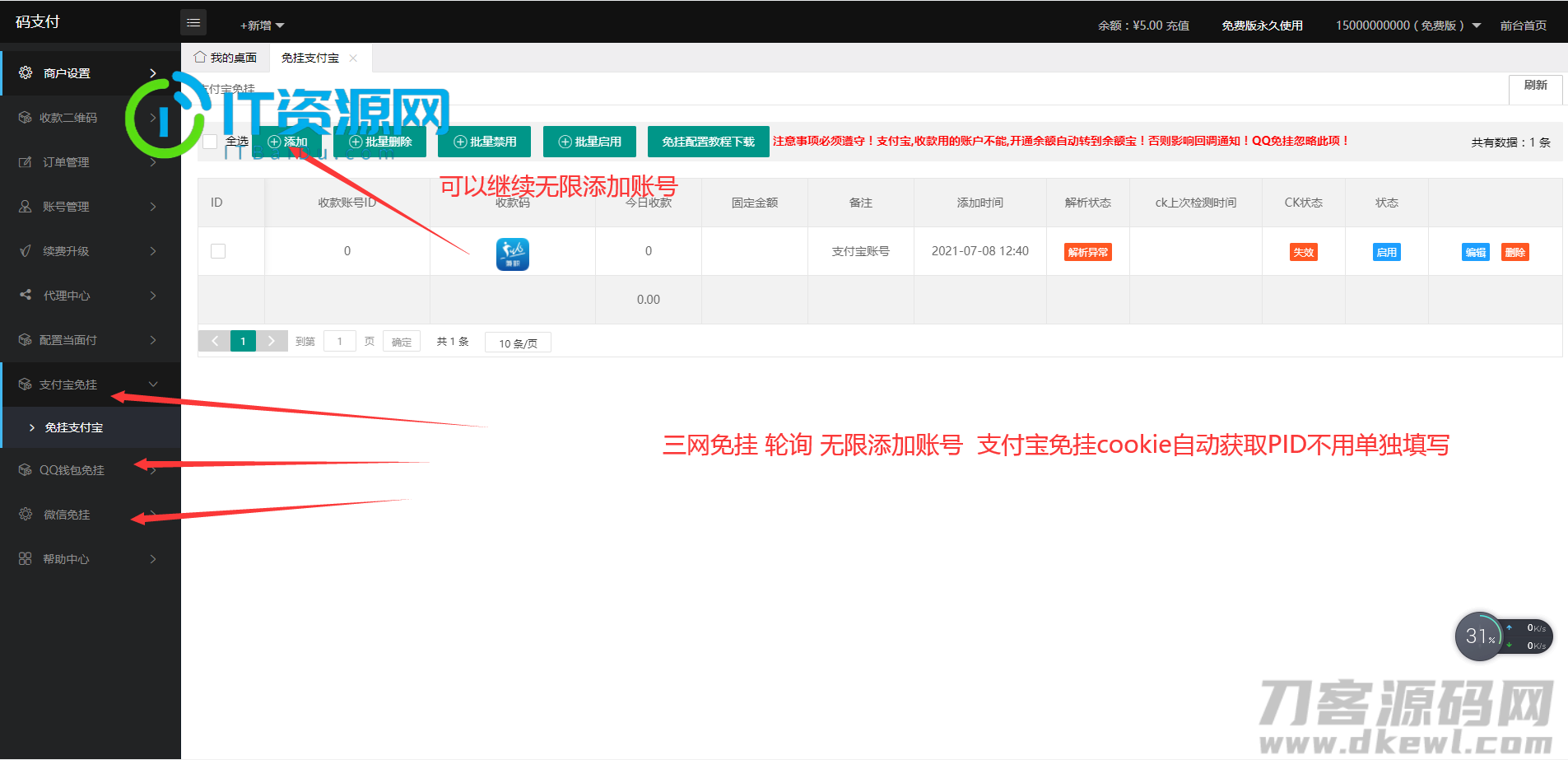The width and height of the screenshot is (1568, 760).
Task: Open 微信免挂 menu item
Action: pos(91,515)
